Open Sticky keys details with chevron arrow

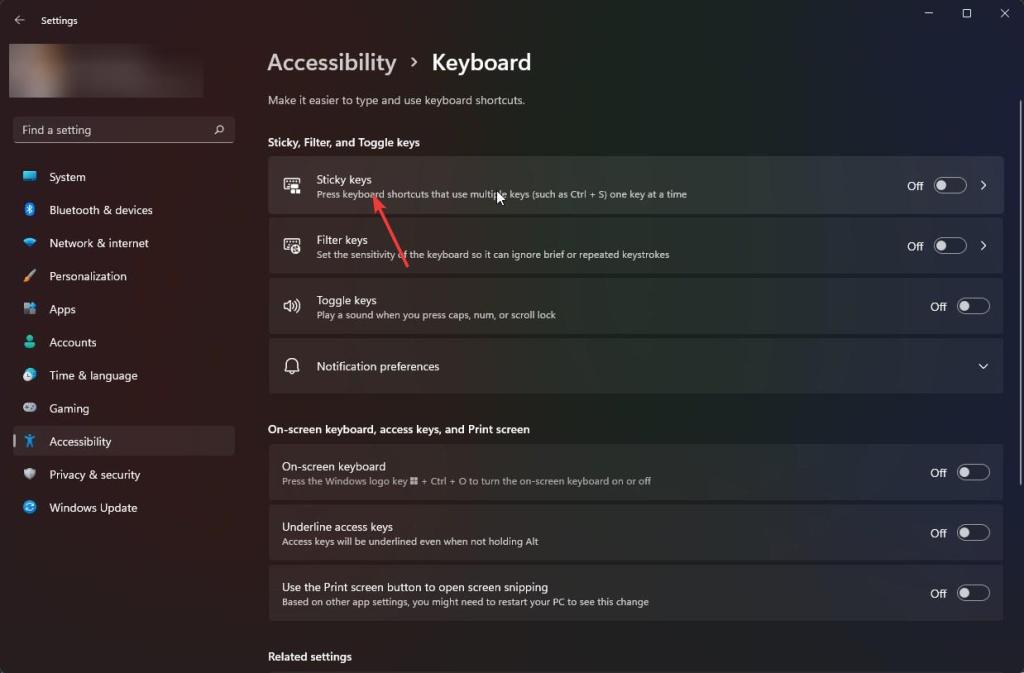pos(984,185)
